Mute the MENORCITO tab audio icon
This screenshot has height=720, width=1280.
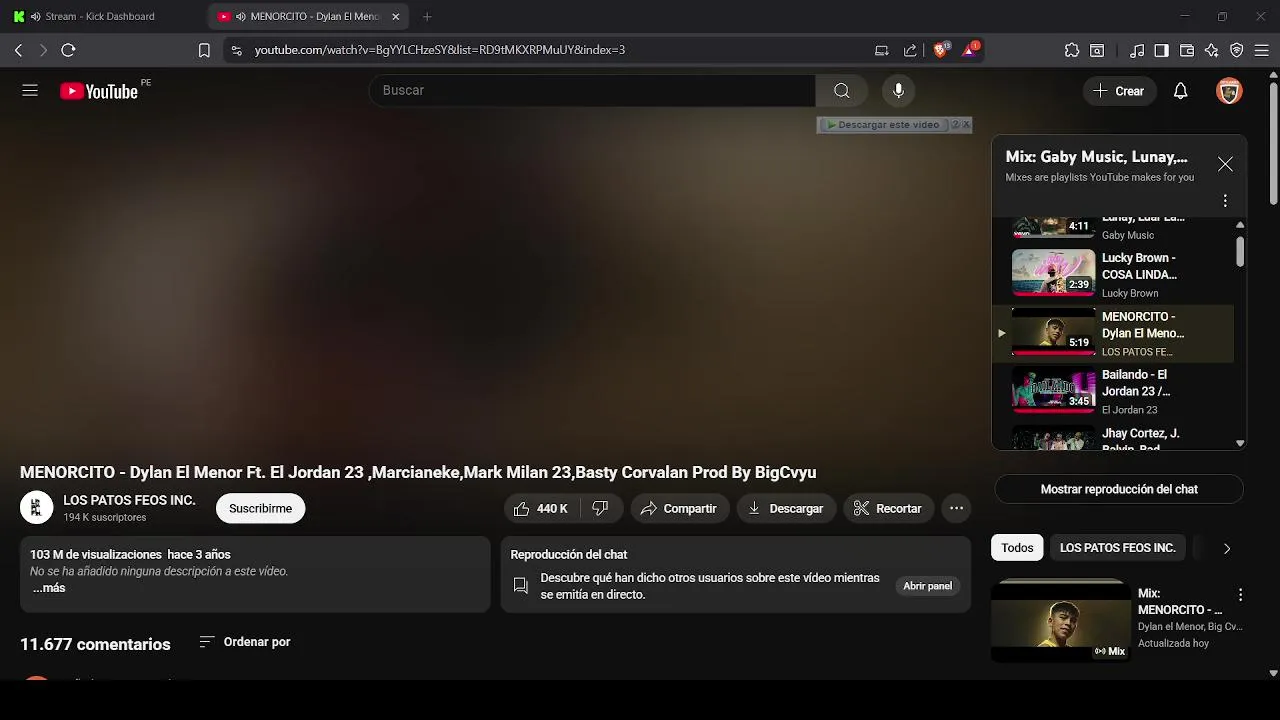241,17
